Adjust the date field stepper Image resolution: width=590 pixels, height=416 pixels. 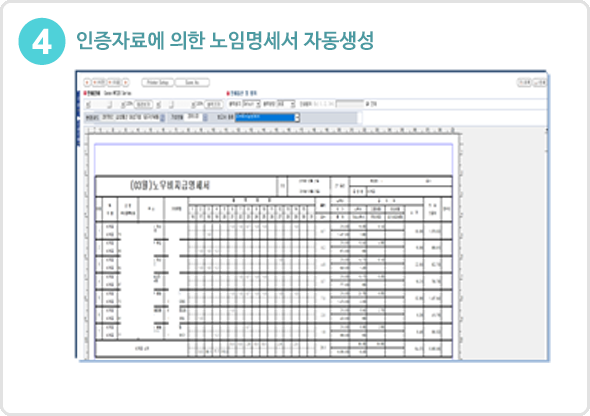(205, 118)
